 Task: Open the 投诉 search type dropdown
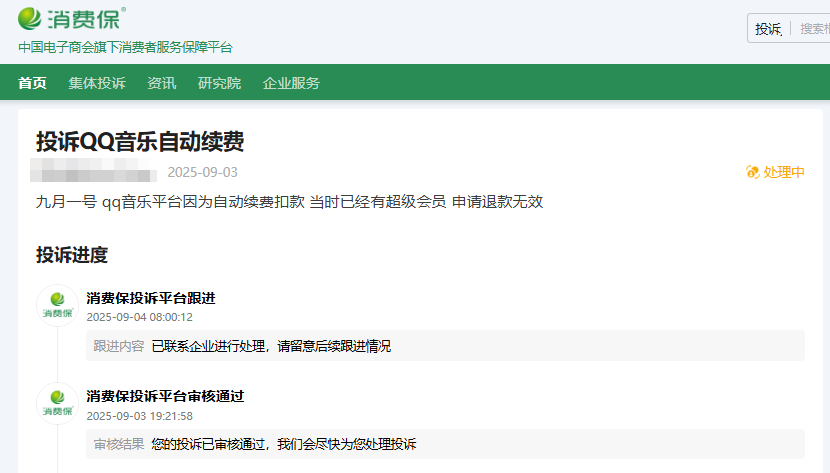(768, 29)
